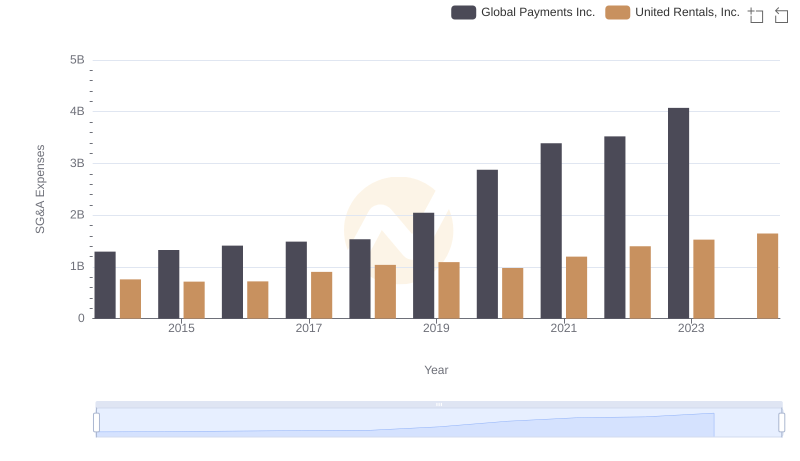Click the 3B y-axis label

click(x=77, y=163)
